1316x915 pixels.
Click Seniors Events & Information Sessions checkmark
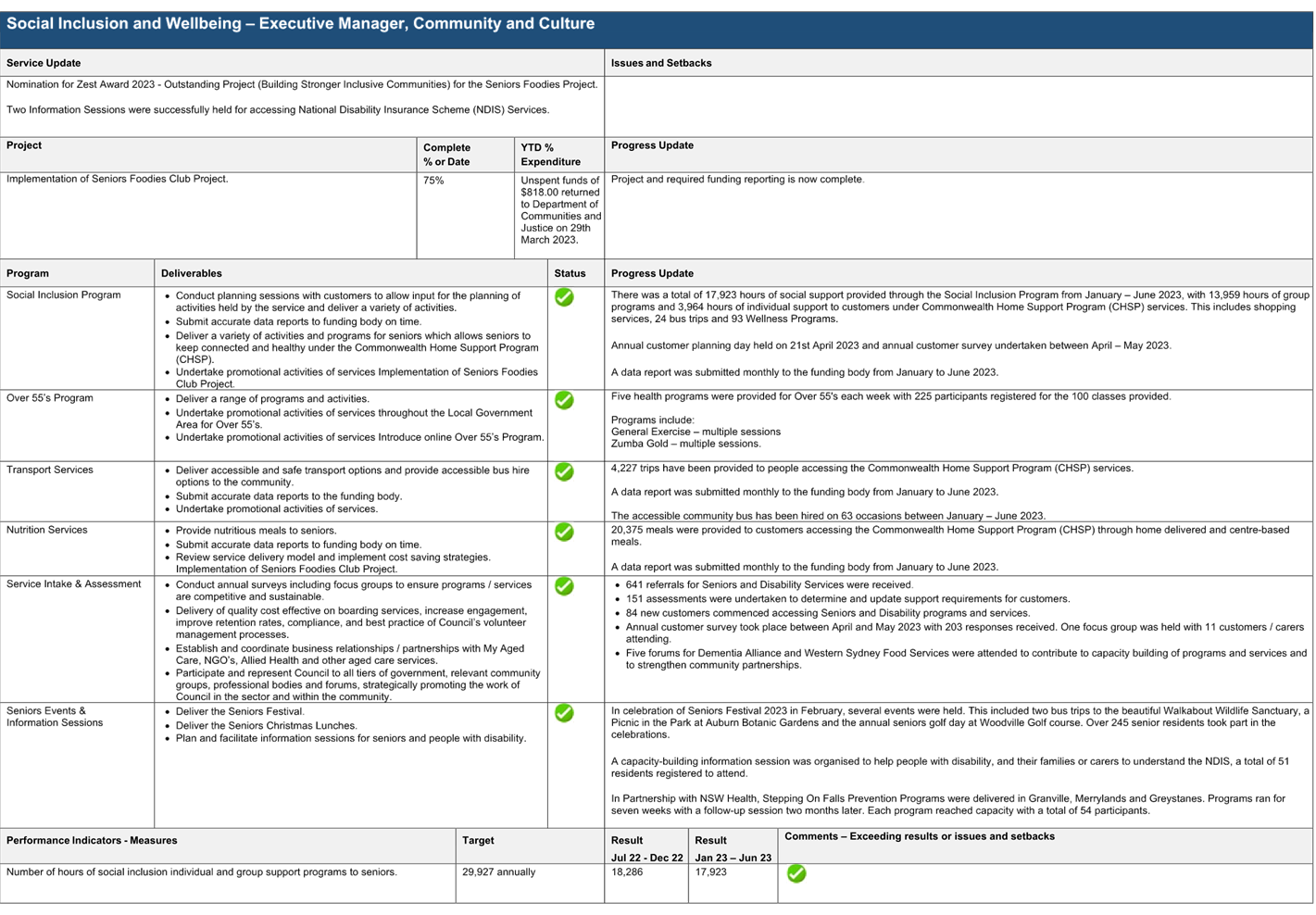click(x=564, y=713)
